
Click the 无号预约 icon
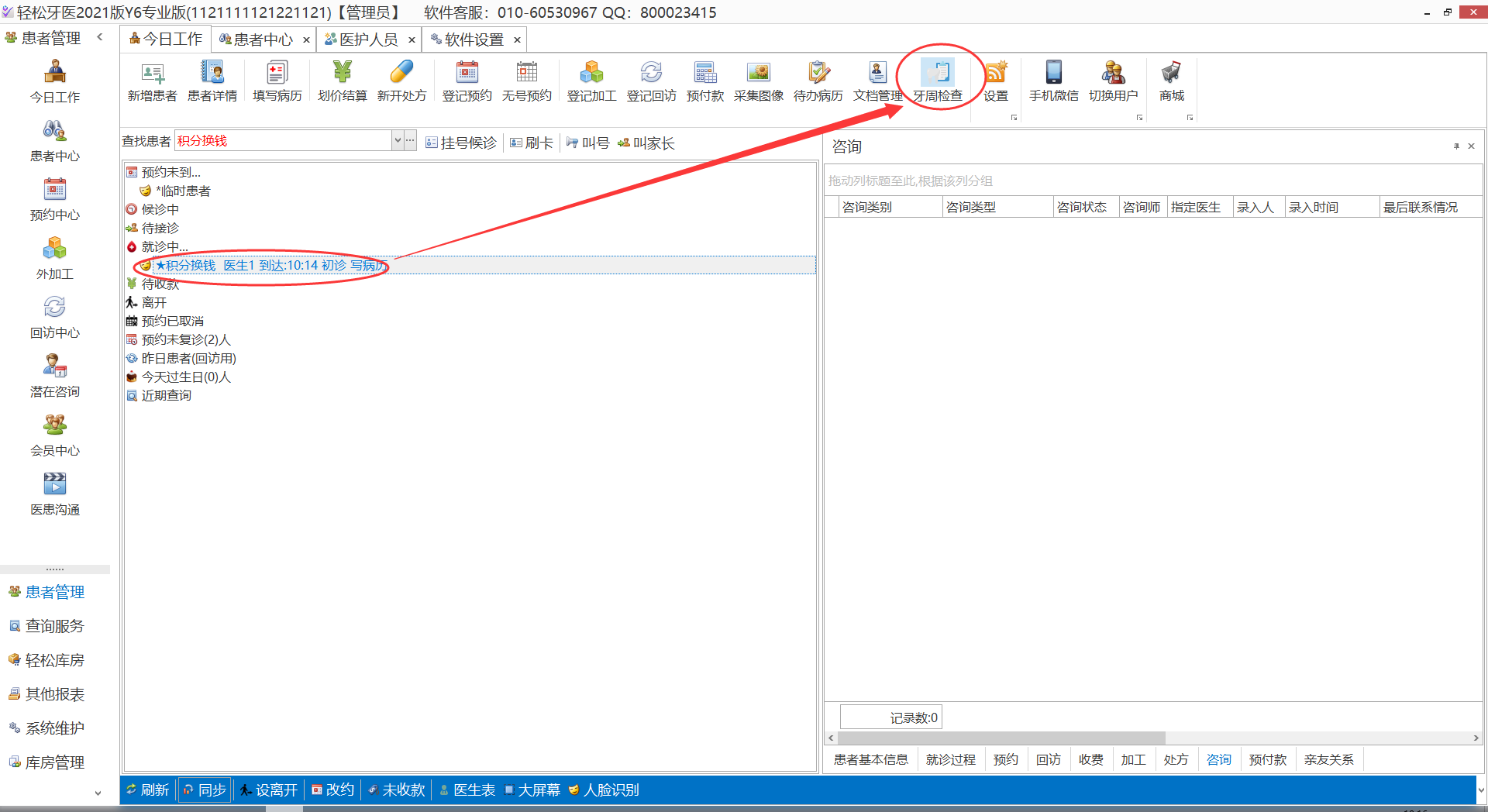(527, 81)
